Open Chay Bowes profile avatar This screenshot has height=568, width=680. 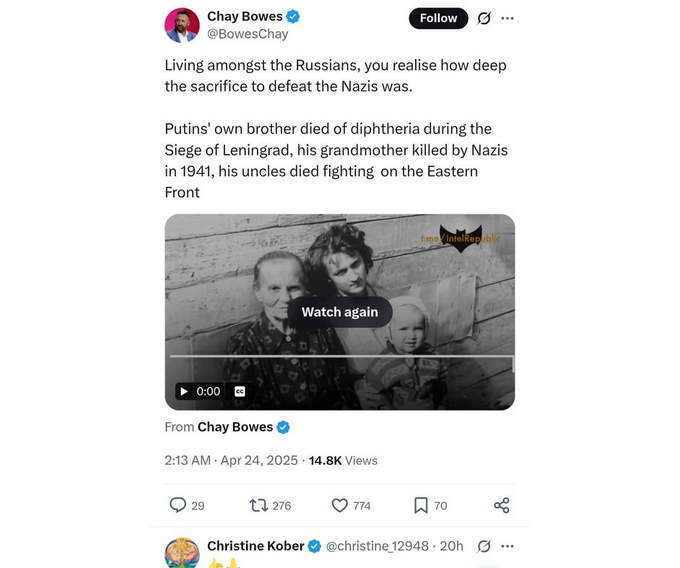coord(181,25)
